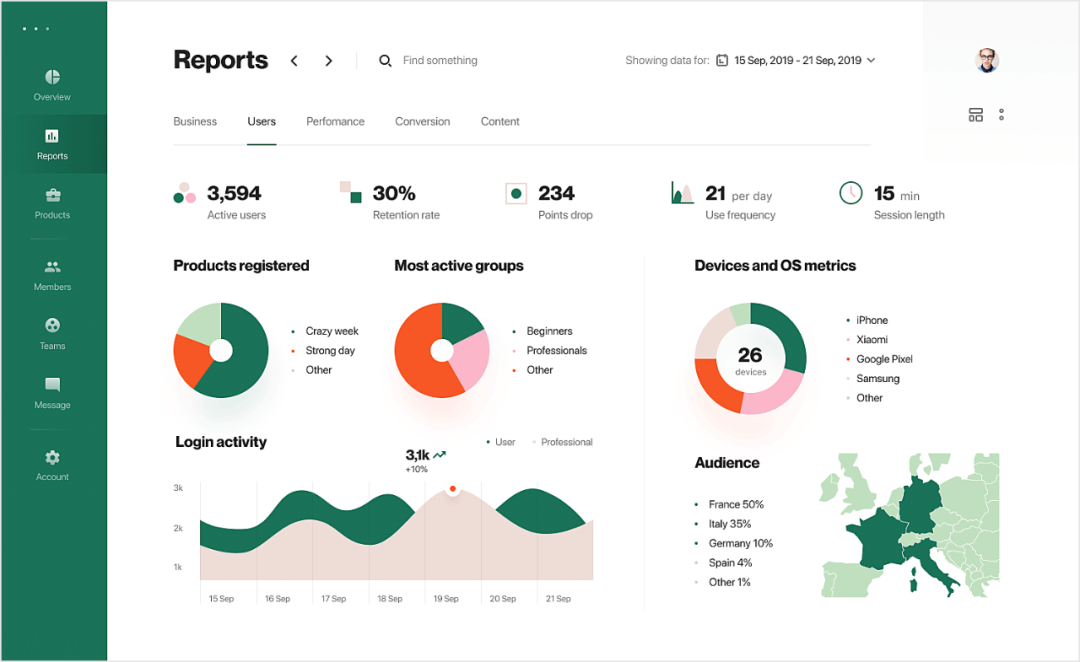Open the user profile avatar
Screen dimensions: 1080x662
pos(987,60)
